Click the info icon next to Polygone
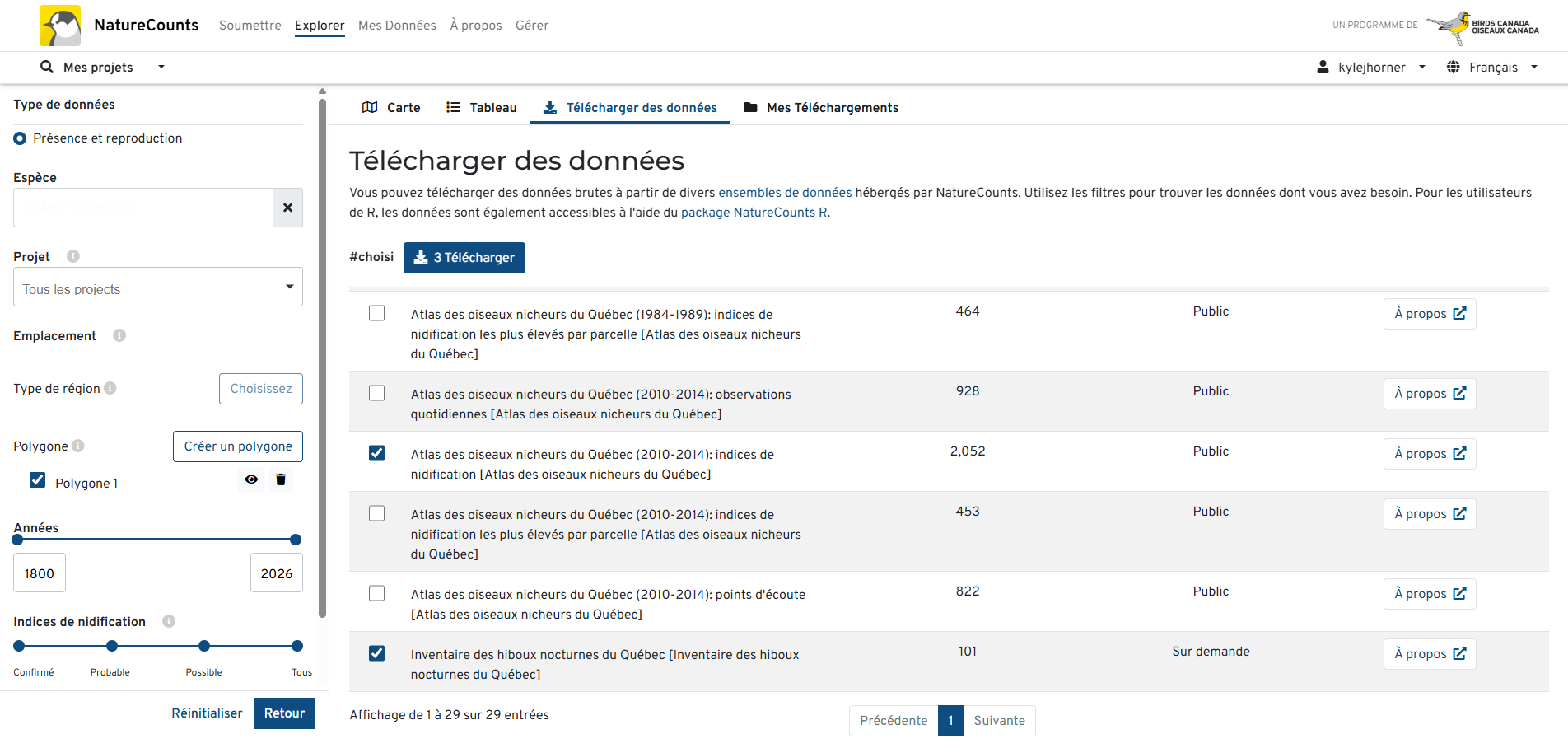 pos(78,446)
